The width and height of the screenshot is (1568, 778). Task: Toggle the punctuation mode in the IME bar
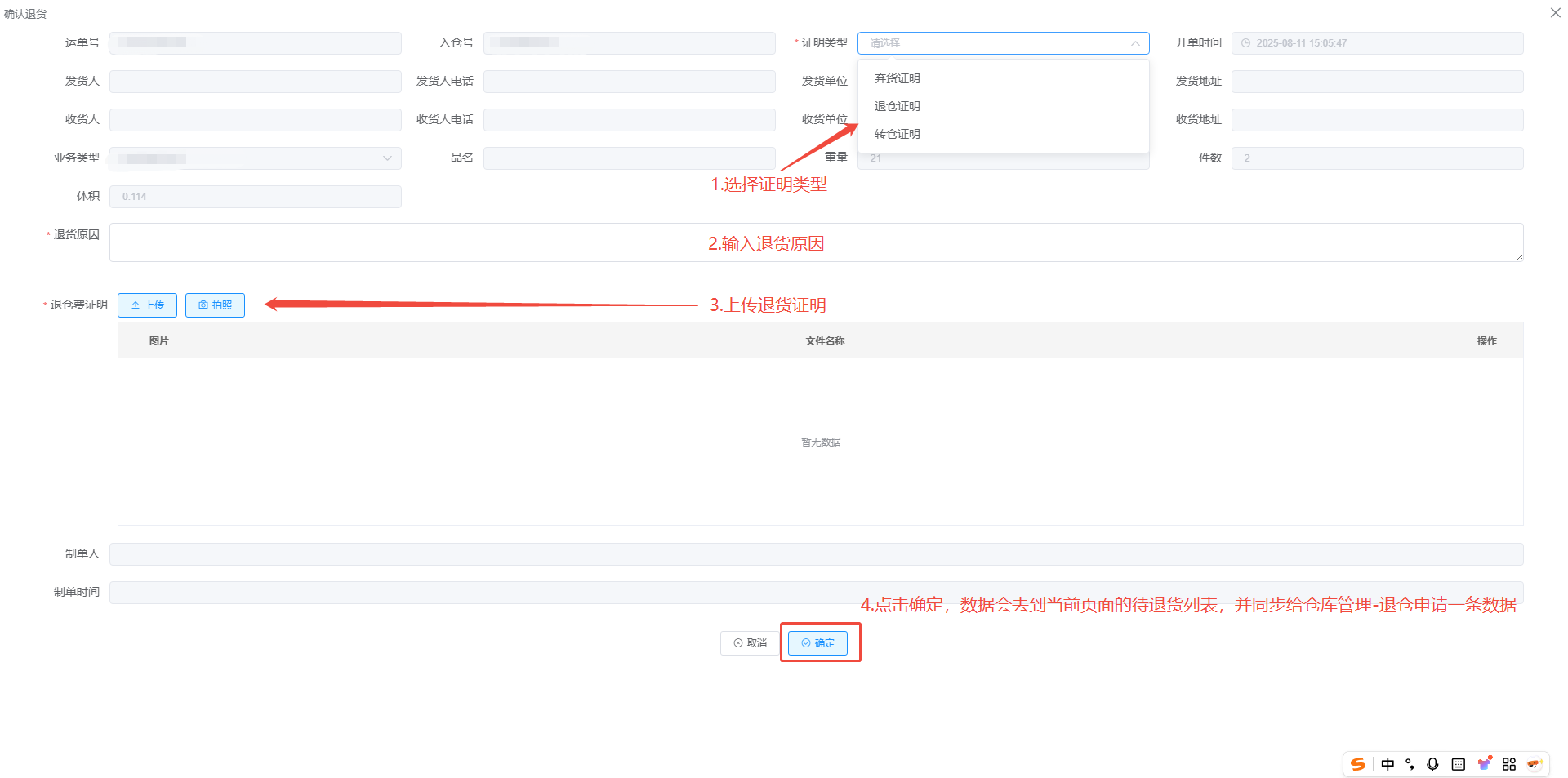click(x=1410, y=764)
